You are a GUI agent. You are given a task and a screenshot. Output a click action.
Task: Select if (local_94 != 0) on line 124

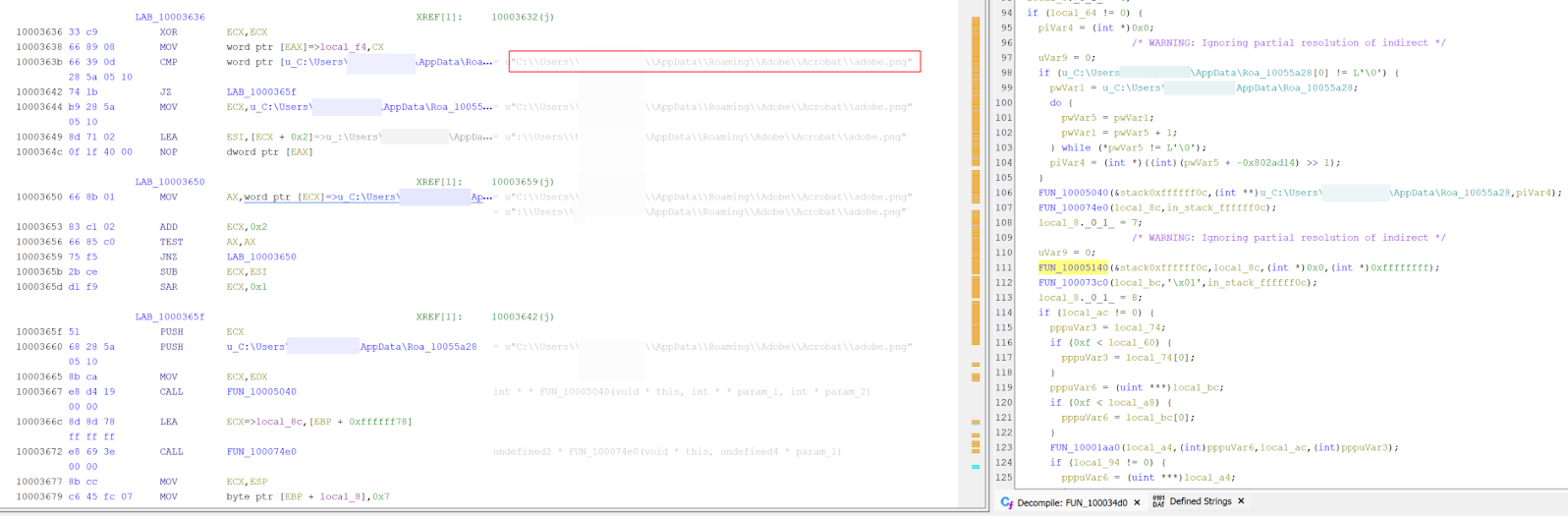(1108, 462)
